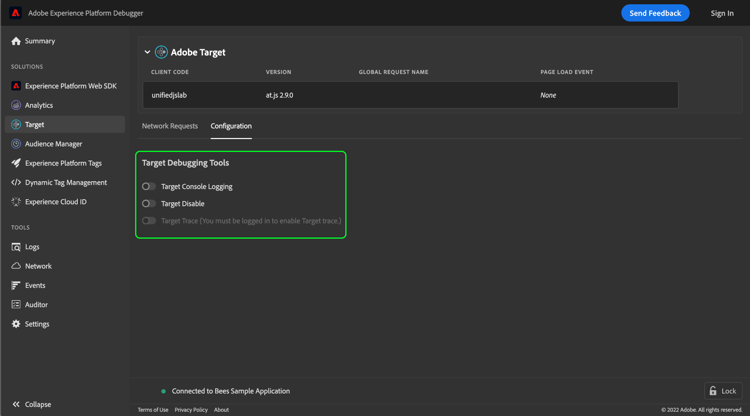Viewport: 750px width, 416px height.
Task: Toggle Target Console Logging switch
Action: (149, 186)
